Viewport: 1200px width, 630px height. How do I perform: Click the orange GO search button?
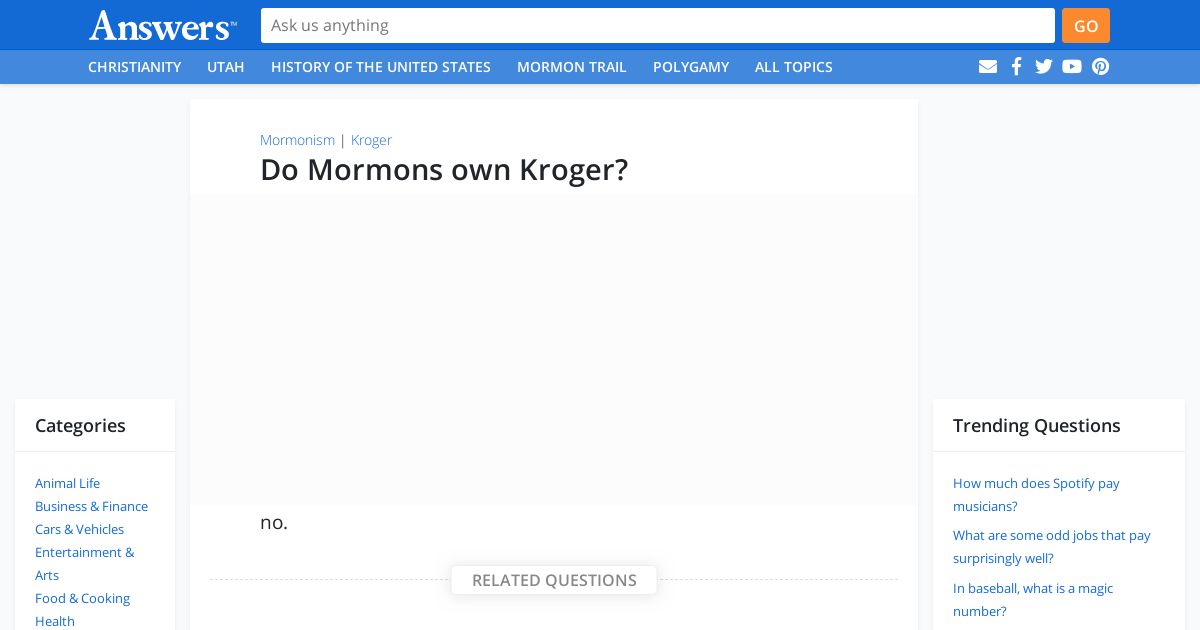pos(1086,26)
